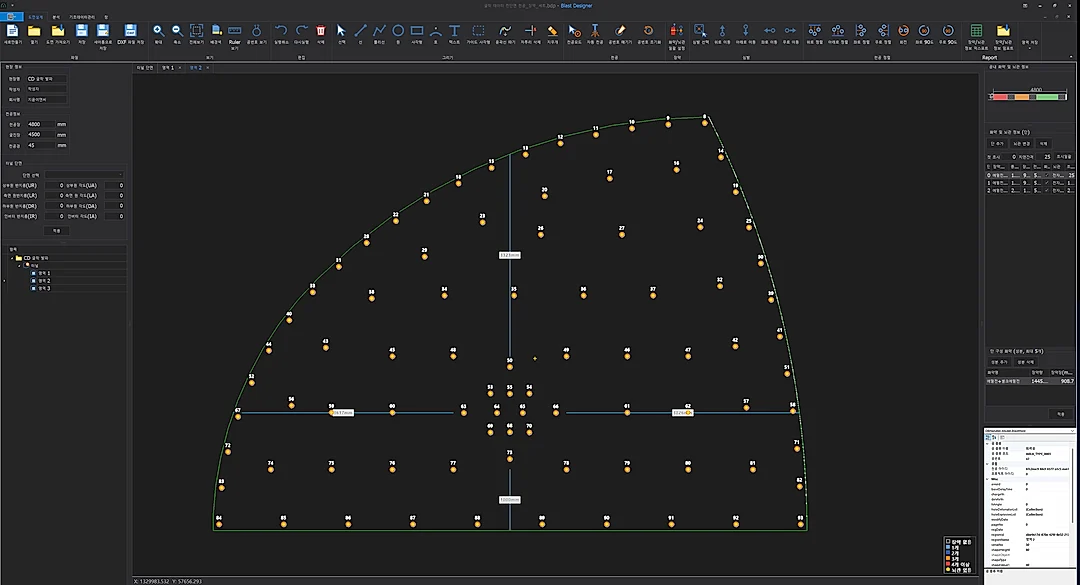Viewport: 1080px width, 585px height.
Task: Pick the circle drawing tool
Action: pos(397,31)
